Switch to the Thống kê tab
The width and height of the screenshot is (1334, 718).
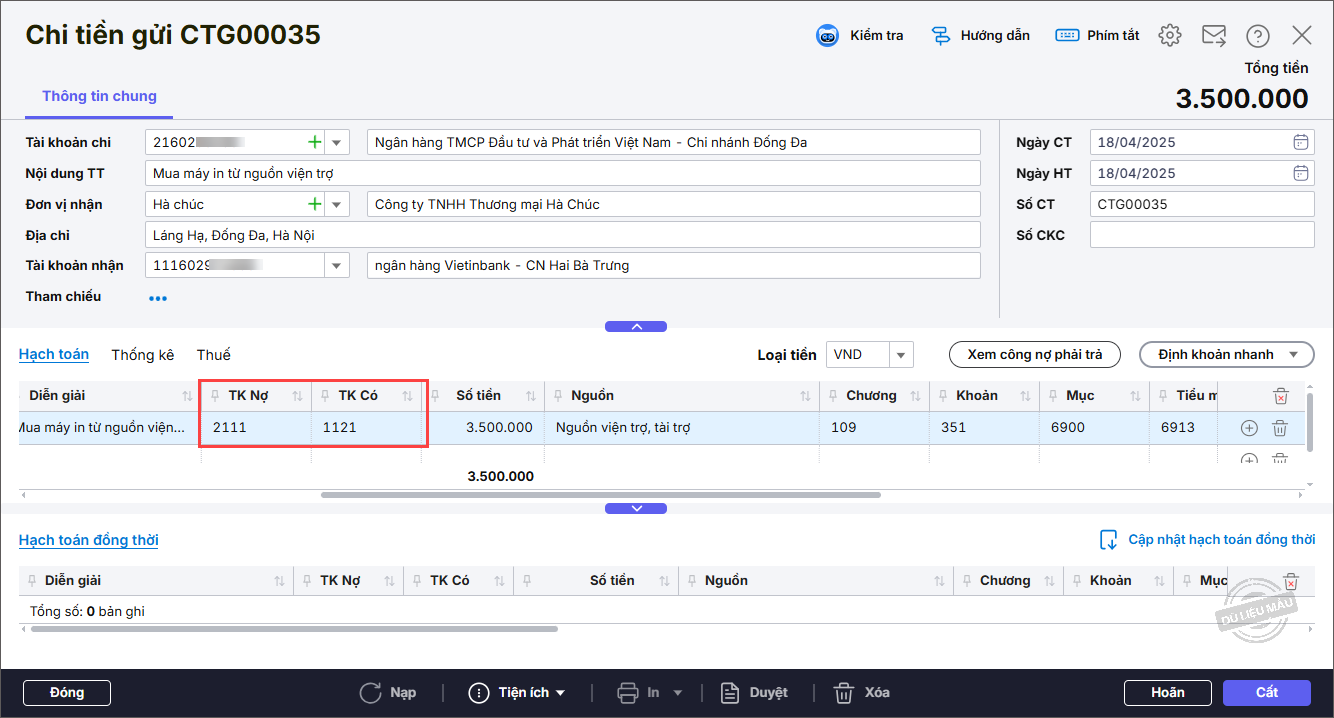point(142,355)
